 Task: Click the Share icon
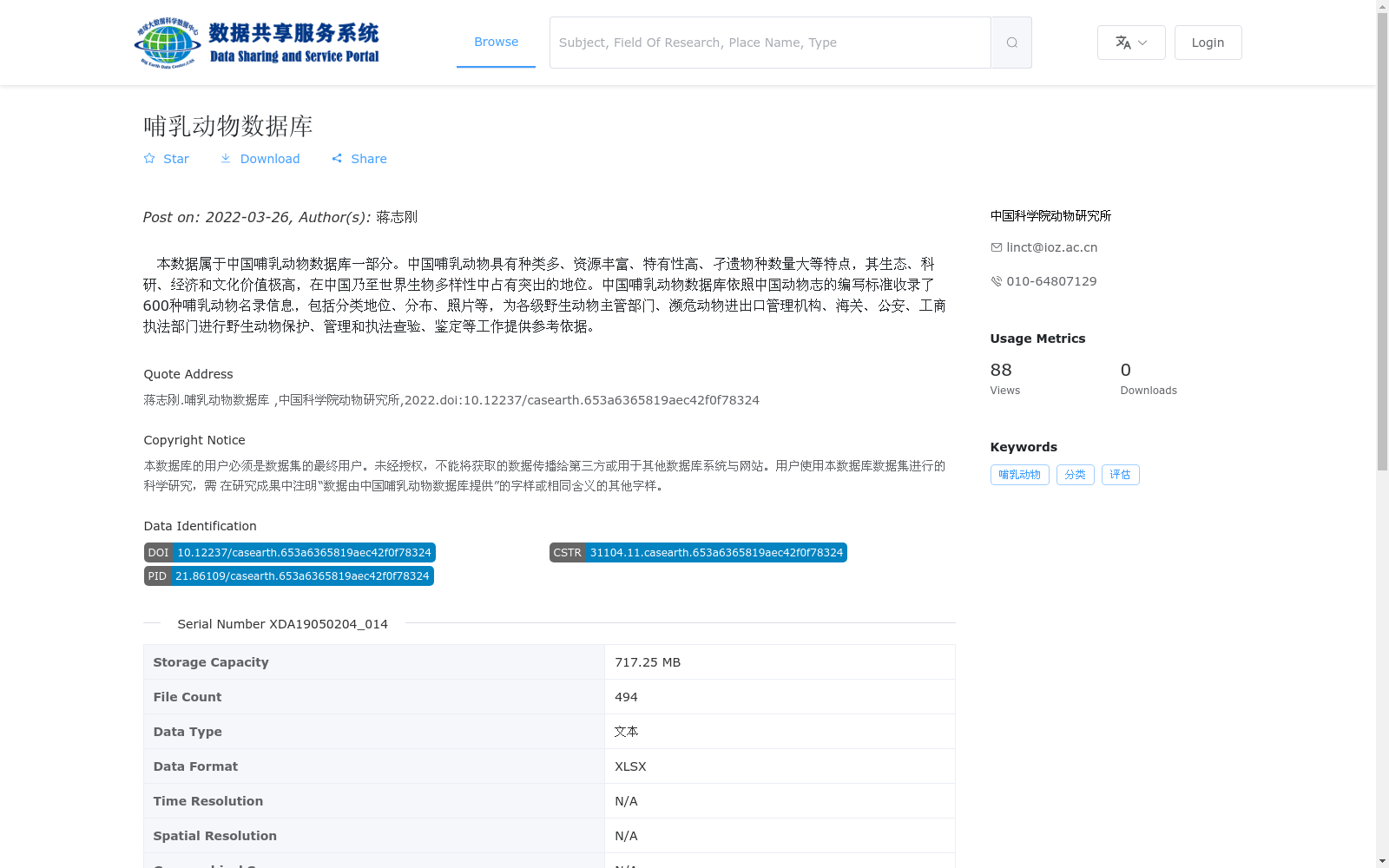click(337, 158)
